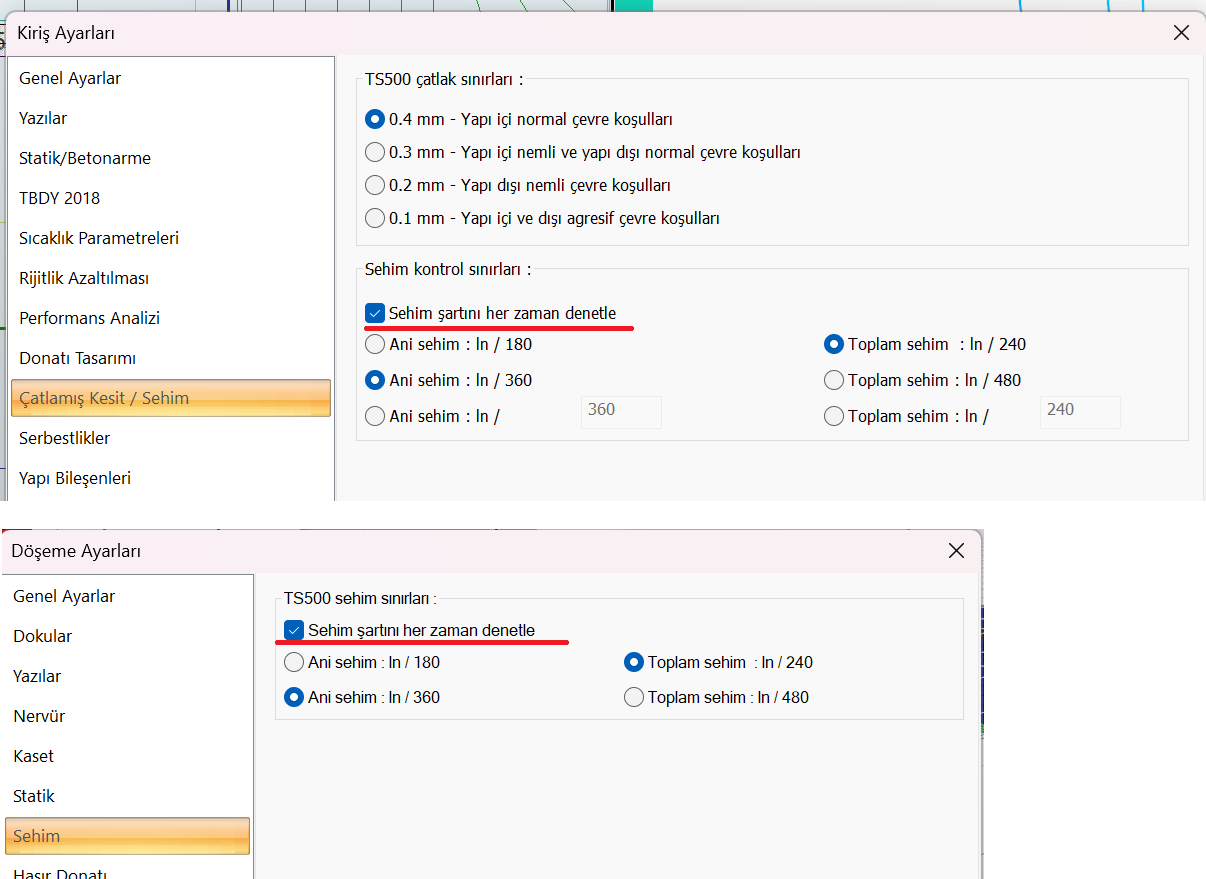The image size is (1206, 879).
Task: Select Ani sehim ln / 360 in Kiriş Ayarları
Action: point(375,380)
